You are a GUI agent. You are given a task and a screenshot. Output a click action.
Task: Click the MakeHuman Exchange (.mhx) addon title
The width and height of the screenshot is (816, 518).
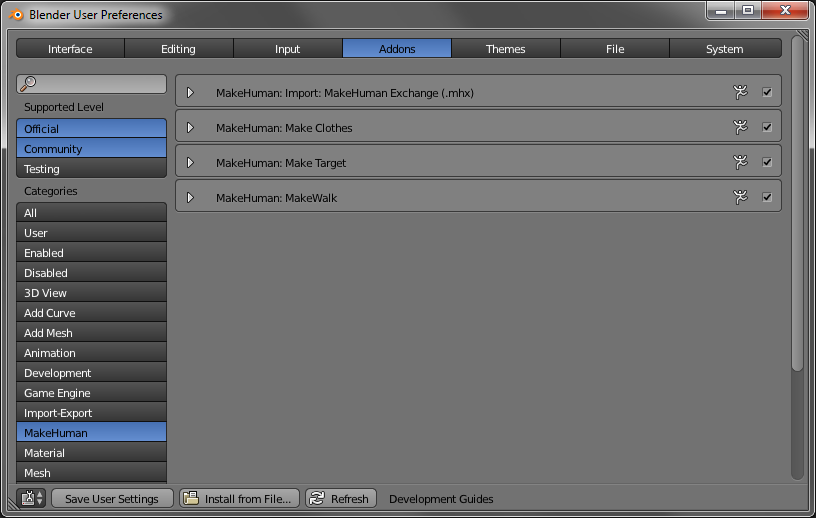click(345, 93)
